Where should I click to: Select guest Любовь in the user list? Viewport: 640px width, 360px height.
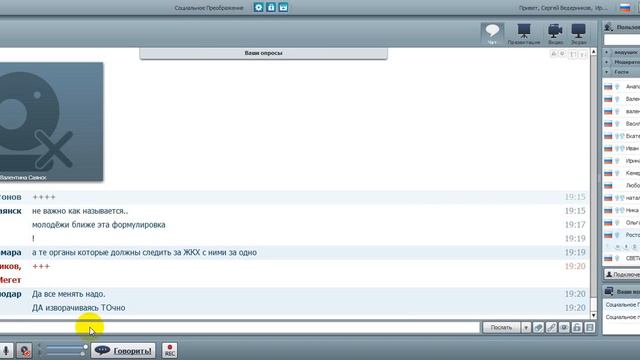(x=622, y=185)
